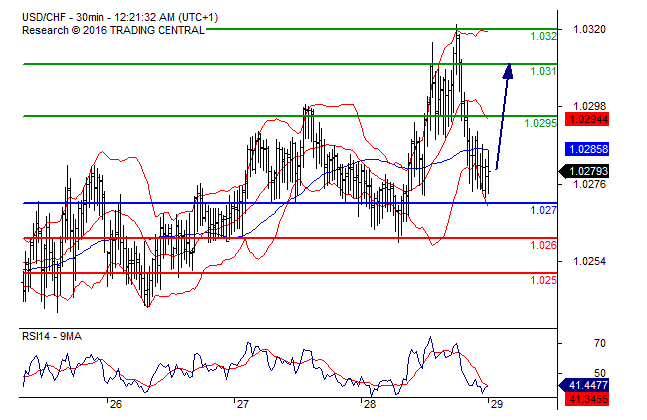Click the 1.0254 price axis label

pos(589,261)
